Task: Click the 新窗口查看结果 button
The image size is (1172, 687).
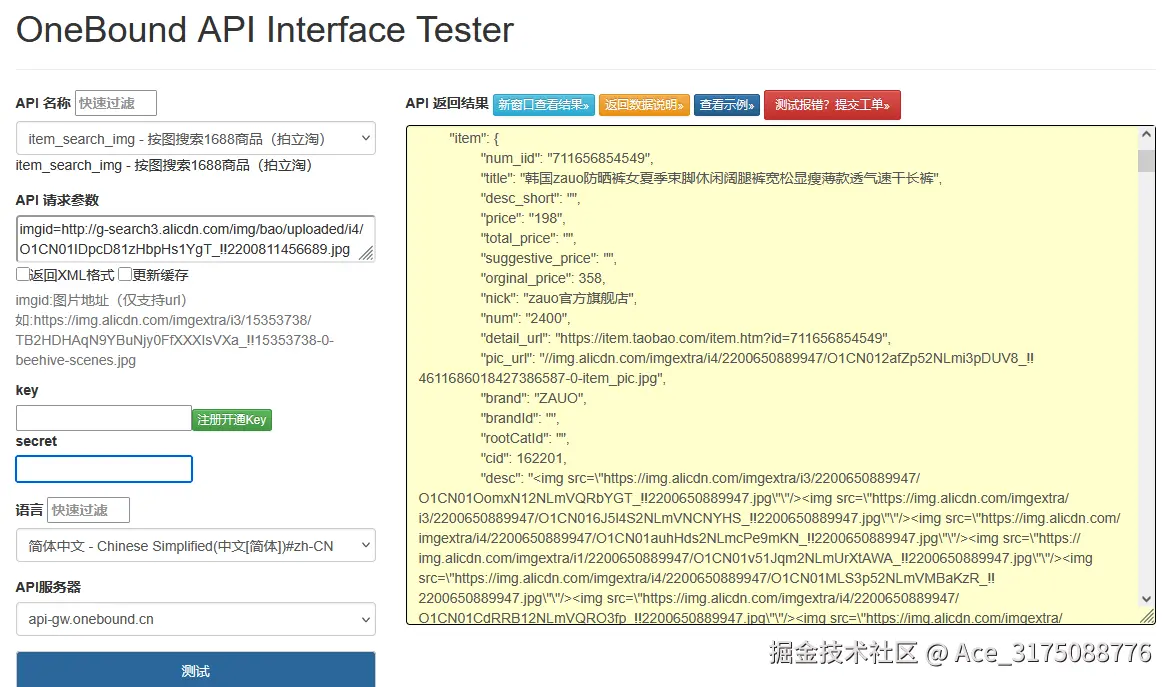Action: click(543, 105)
